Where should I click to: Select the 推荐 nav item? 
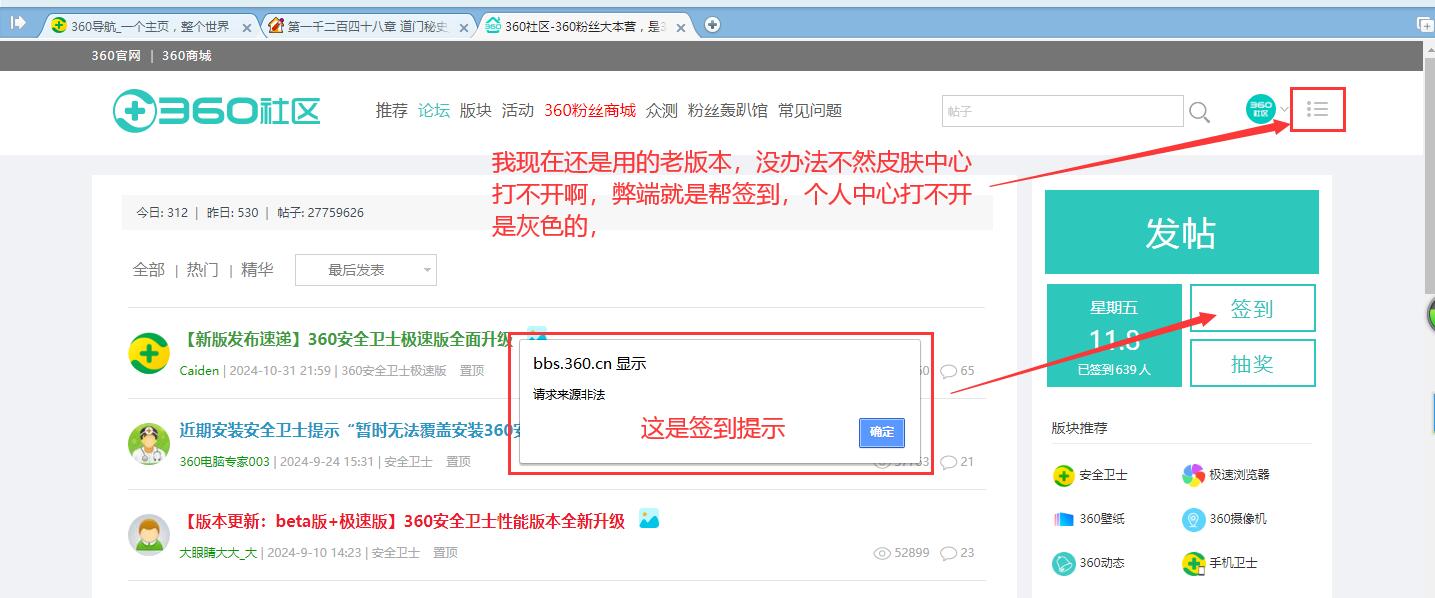click(392, 110)
